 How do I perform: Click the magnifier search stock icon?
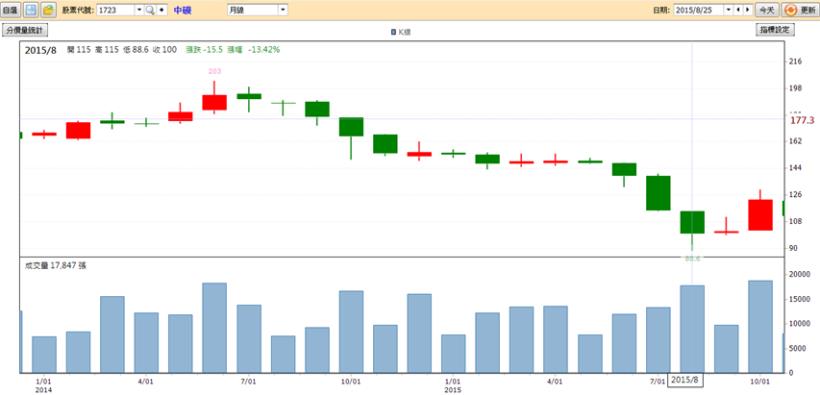click(x=150, y=10)
